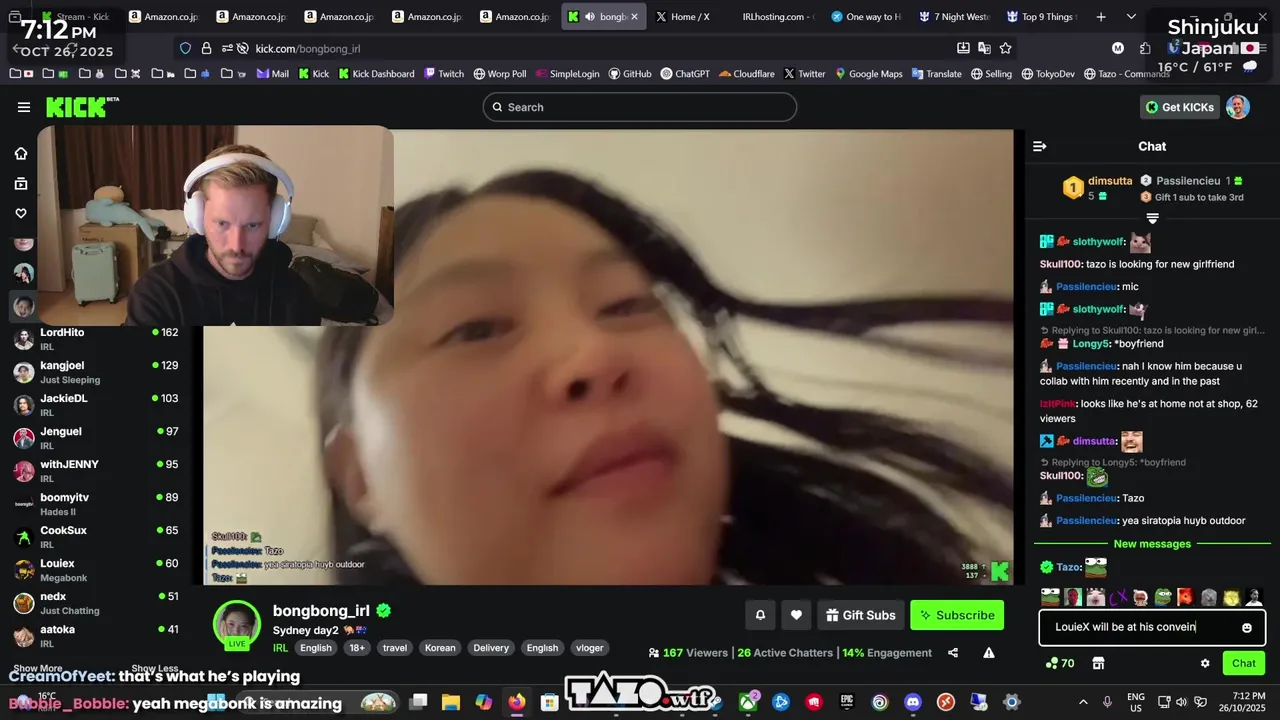Switch to the 7 Night Weste tab
Screen dimensions: 1280x720
pos(953,17)
